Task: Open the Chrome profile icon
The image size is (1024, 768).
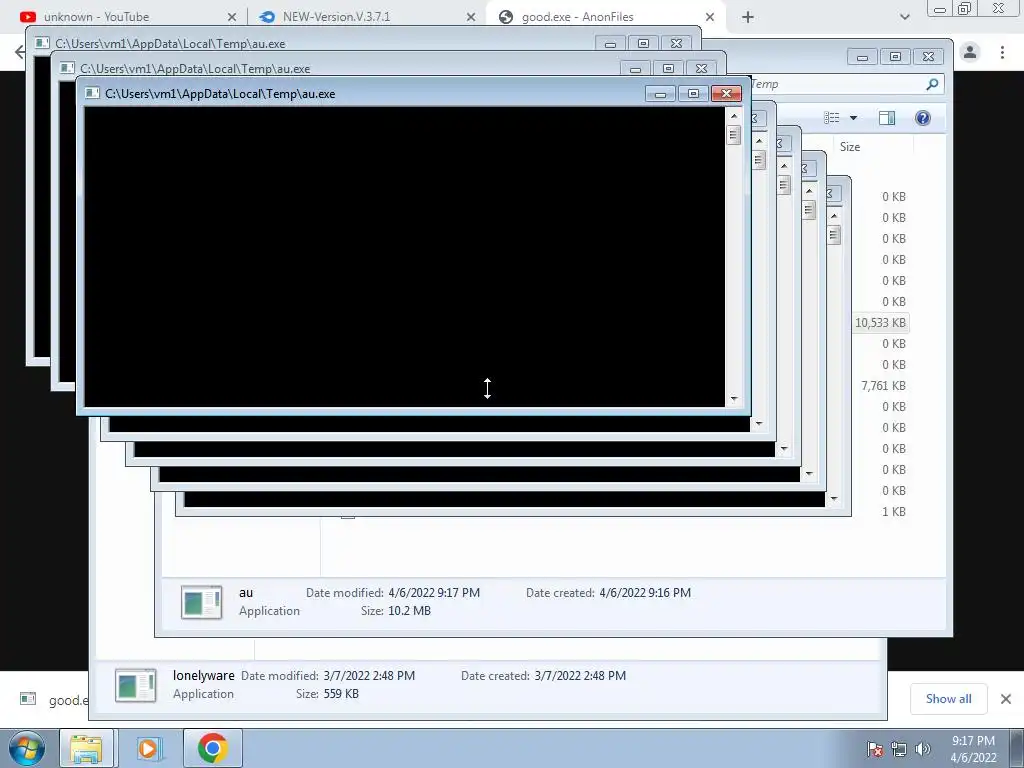Action: click(x=970, y=52)
